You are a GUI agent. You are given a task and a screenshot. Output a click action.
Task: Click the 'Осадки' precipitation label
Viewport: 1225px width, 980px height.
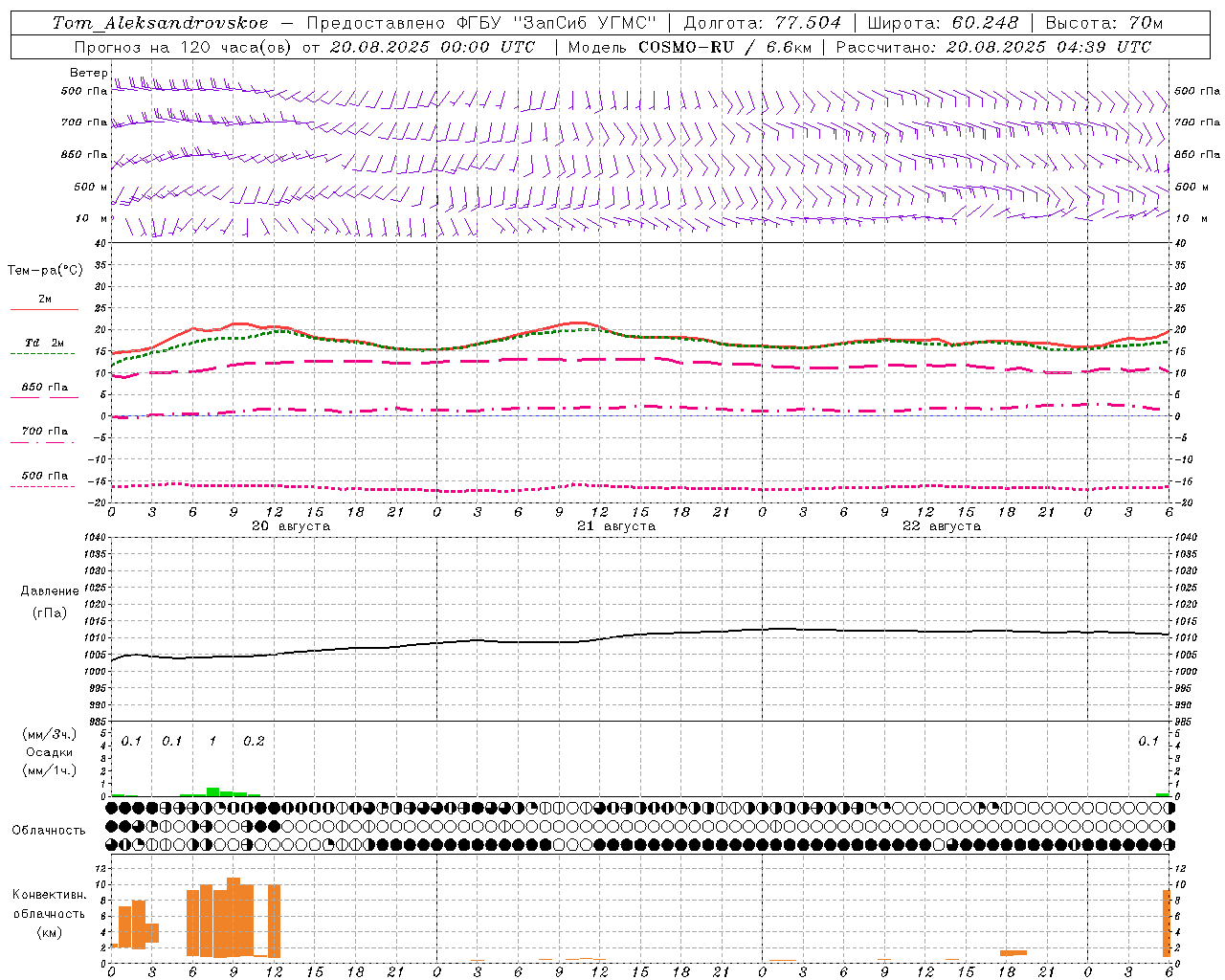(x=49, y=752)
